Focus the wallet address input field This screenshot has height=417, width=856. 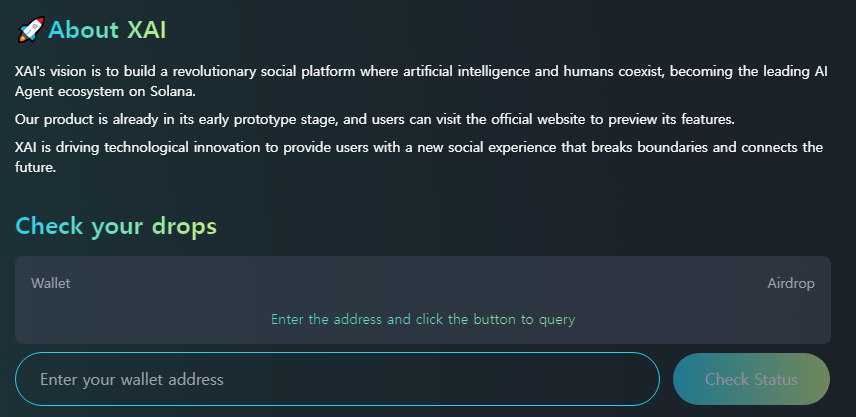(337, 379)
